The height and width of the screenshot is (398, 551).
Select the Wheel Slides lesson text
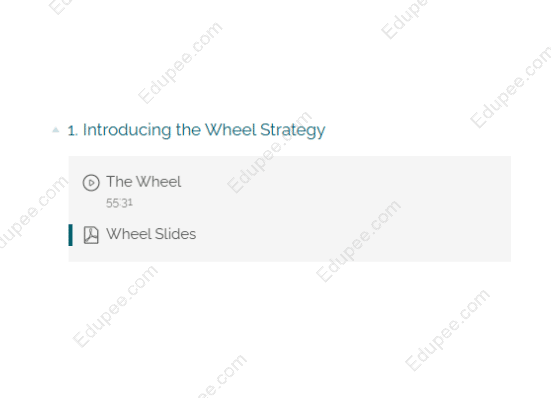pos(151,234)
